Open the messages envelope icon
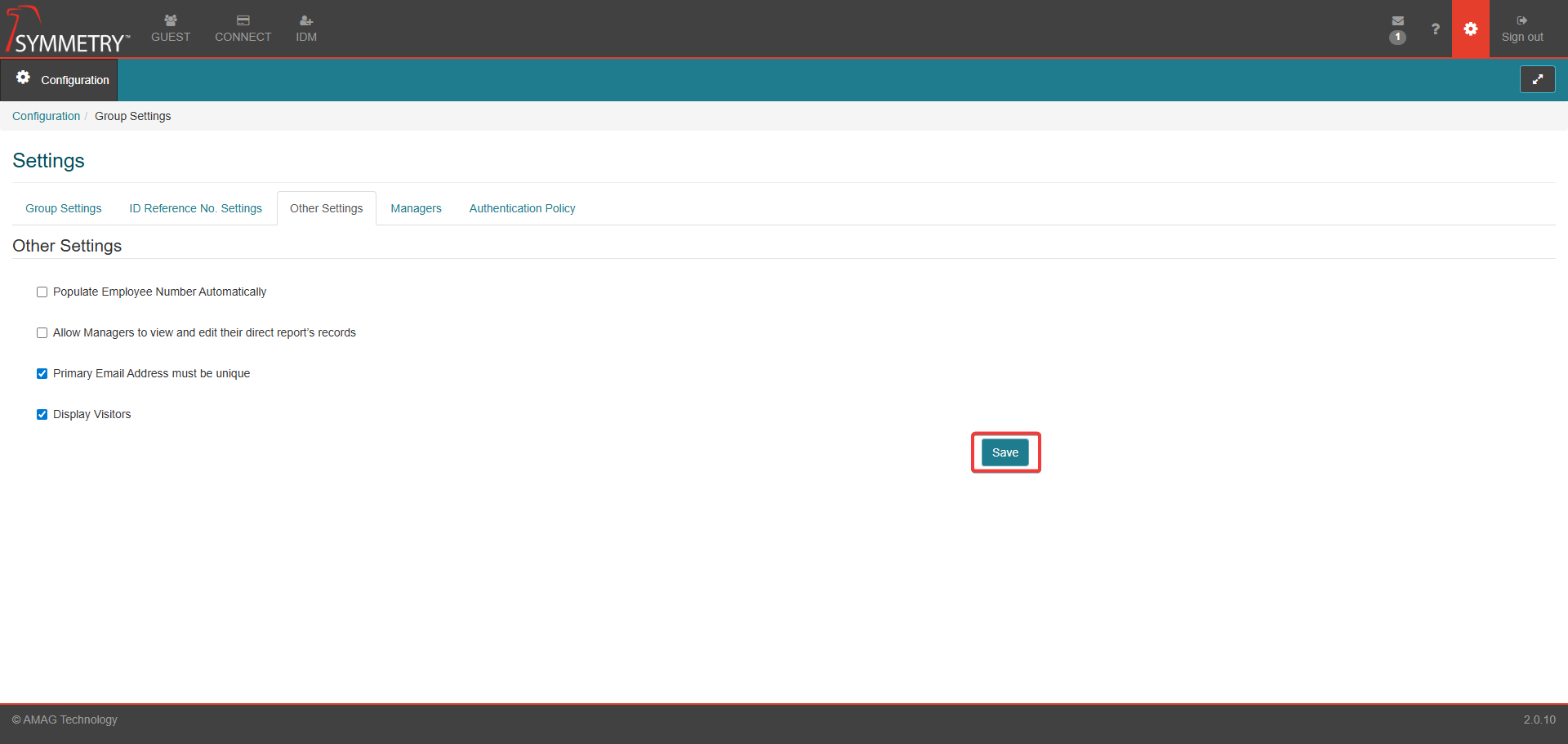This screenshot has width=1568, height=744. click(x=1397, y=21)
